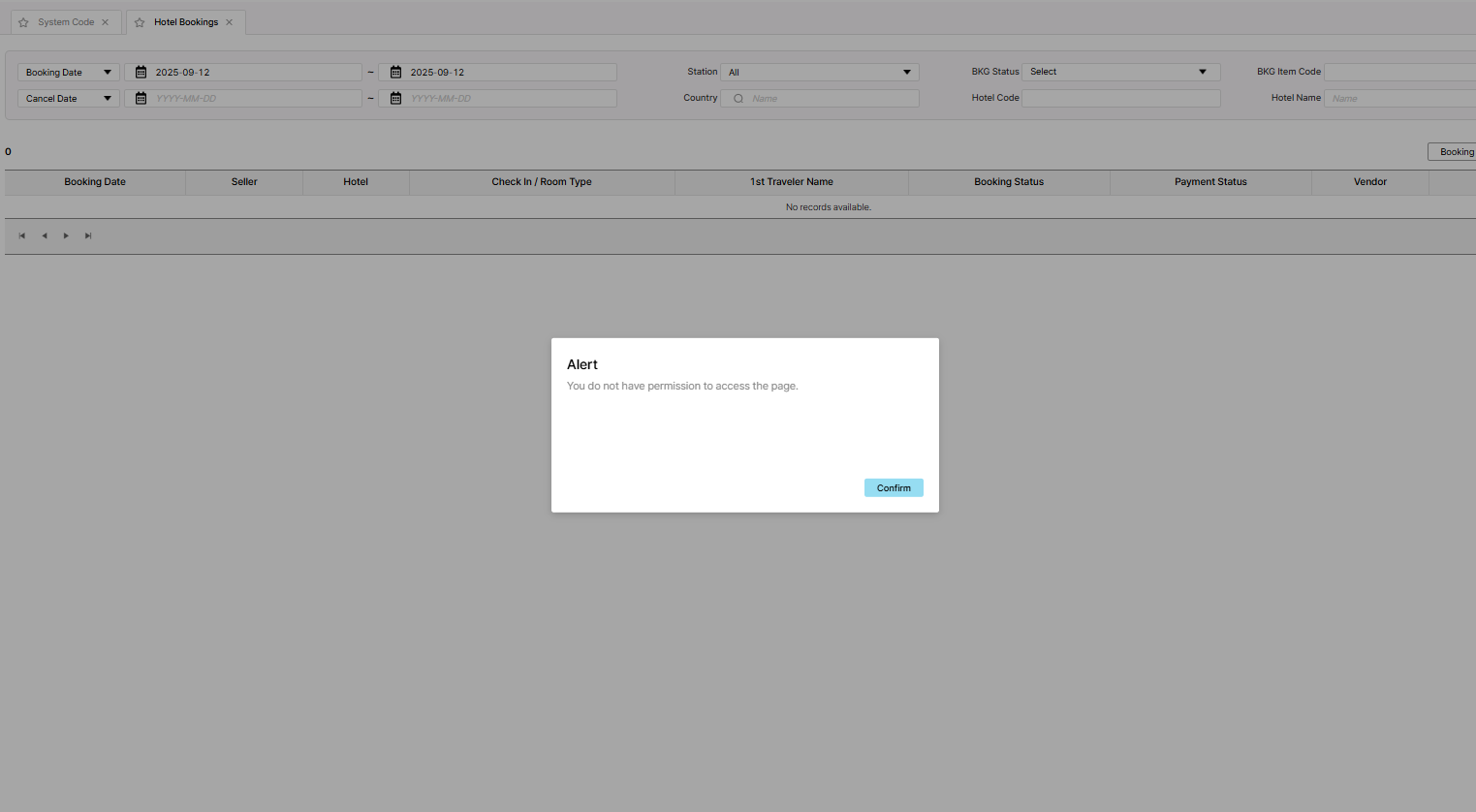Image resolution: width=1476 pixels, height=812 pixels.
Task: Open calendar for booking end date
Action: coord(395,73)
